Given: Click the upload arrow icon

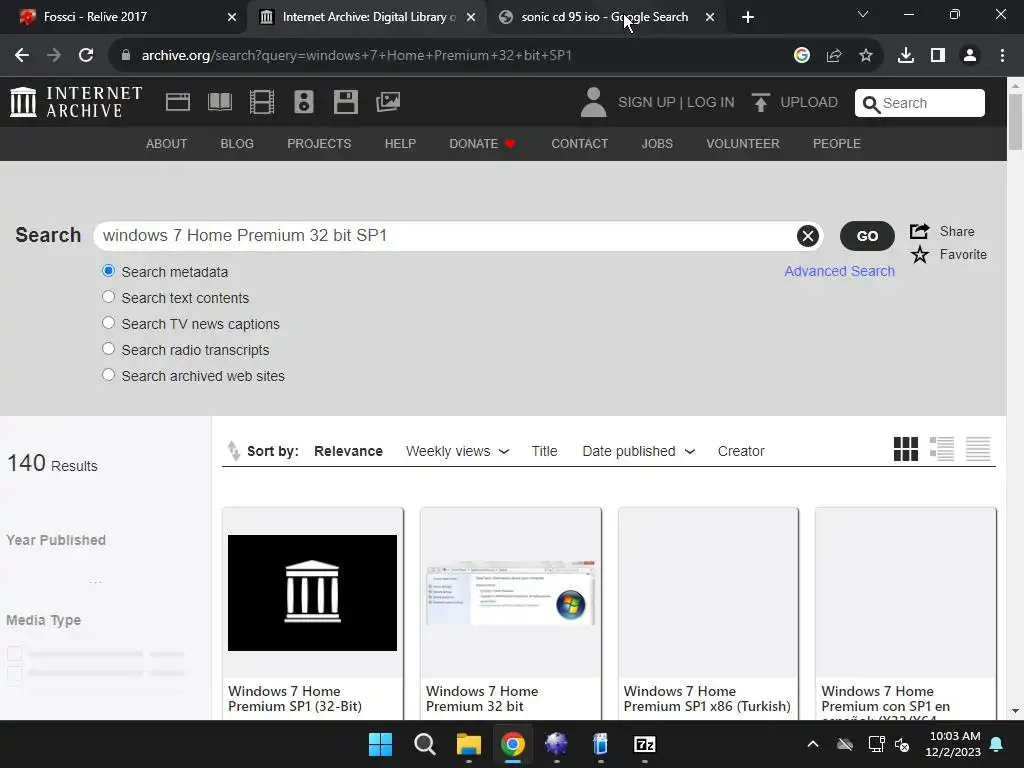Looking at the screenshot, I should 760,103.
